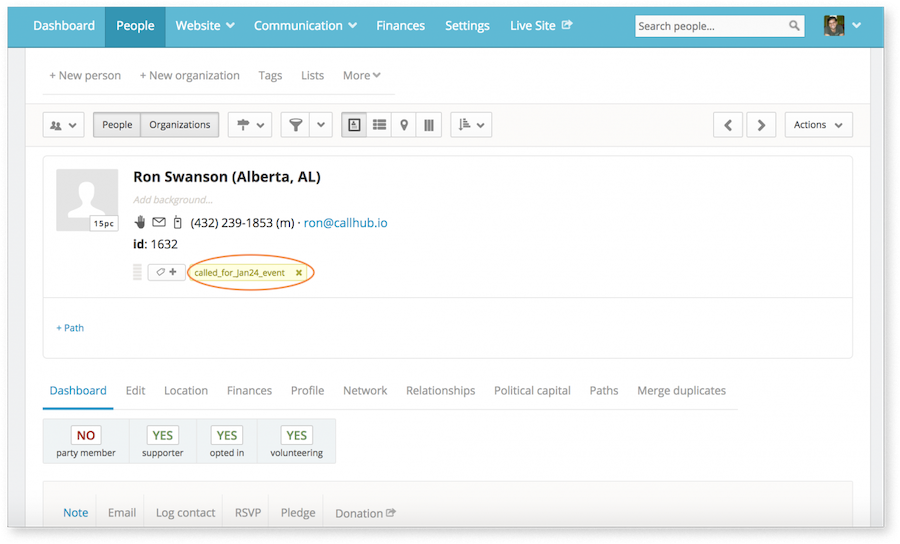The image size is (900, 544).
Task: Switch to map pin view
Action: coord(404,125)
